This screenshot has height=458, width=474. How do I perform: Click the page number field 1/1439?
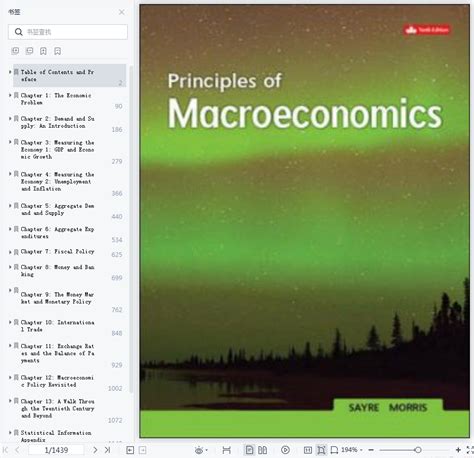point(56,450)
